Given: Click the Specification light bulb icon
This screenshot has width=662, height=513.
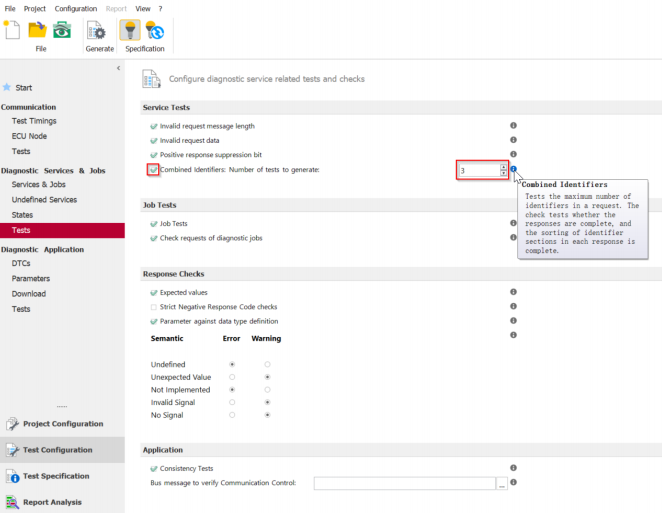Looking at the screenshot, I should point(130,30).
